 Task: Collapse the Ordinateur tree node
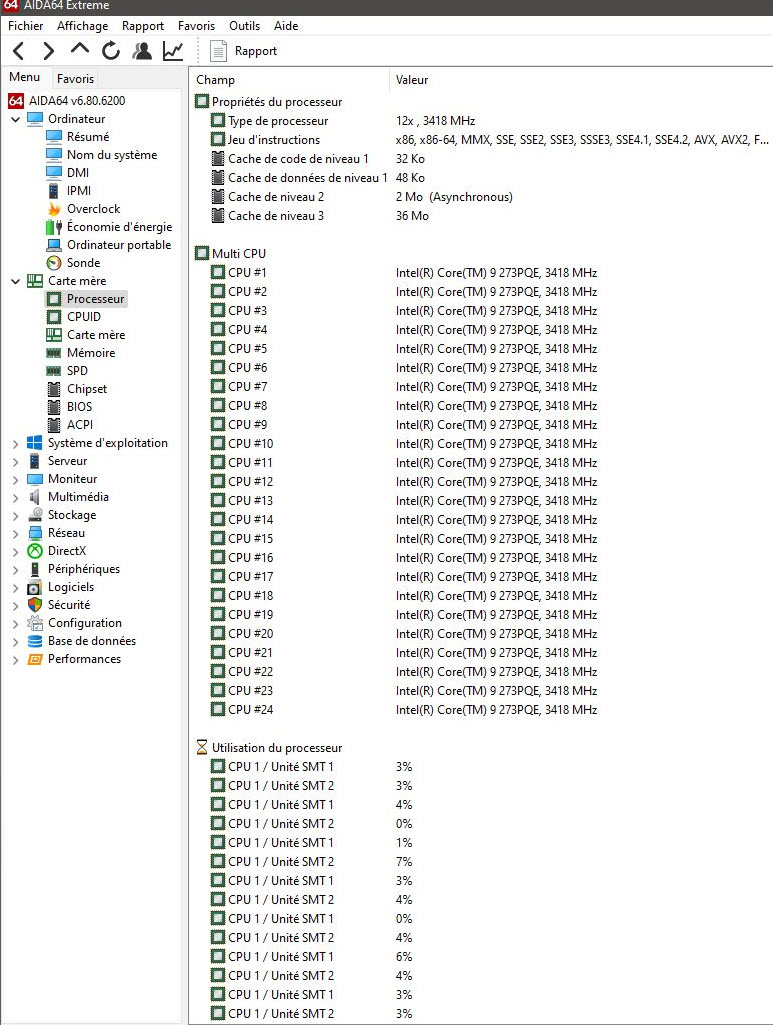click(x=16, y=119)
